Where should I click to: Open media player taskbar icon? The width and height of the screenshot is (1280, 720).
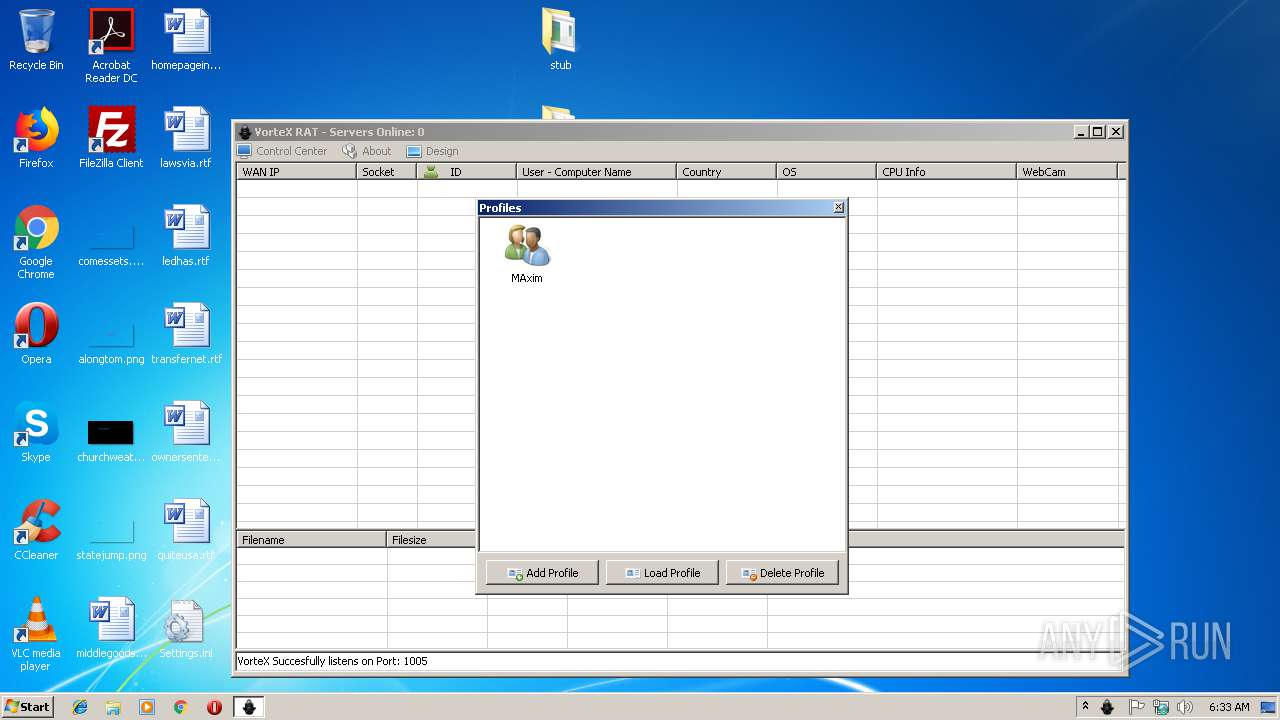tap(147, 706)
